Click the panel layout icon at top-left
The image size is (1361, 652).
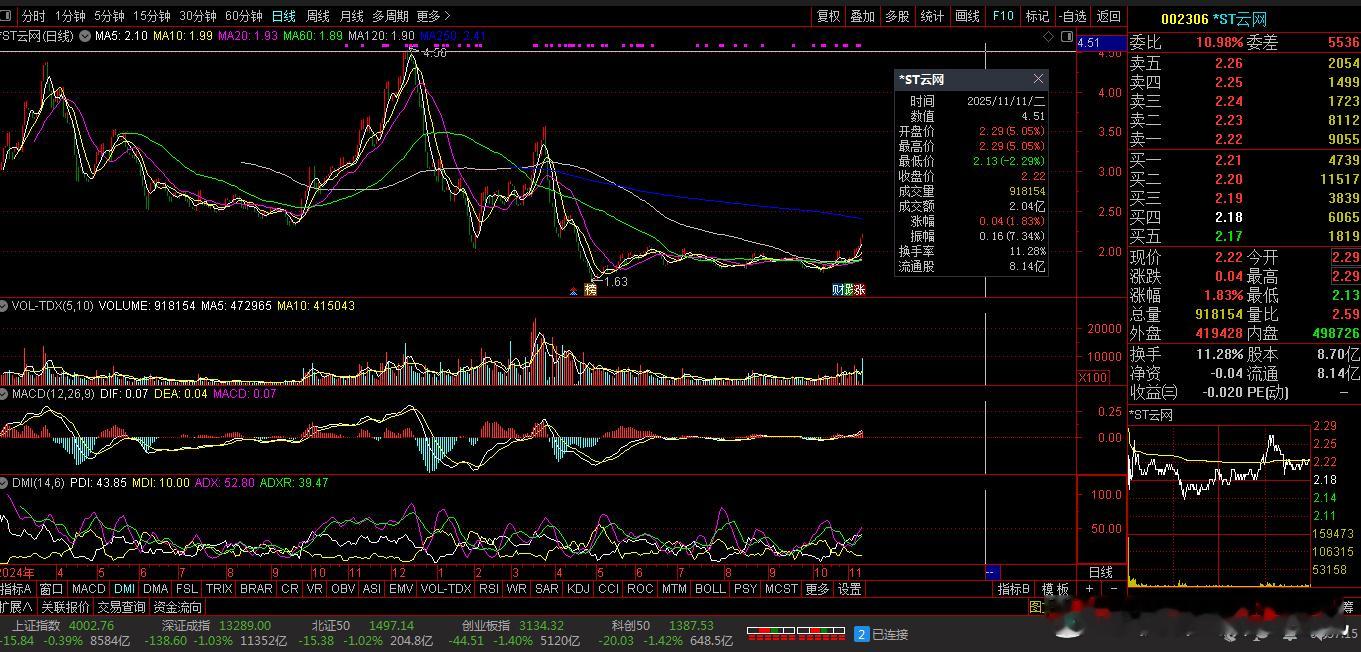[x=6, y=15]
